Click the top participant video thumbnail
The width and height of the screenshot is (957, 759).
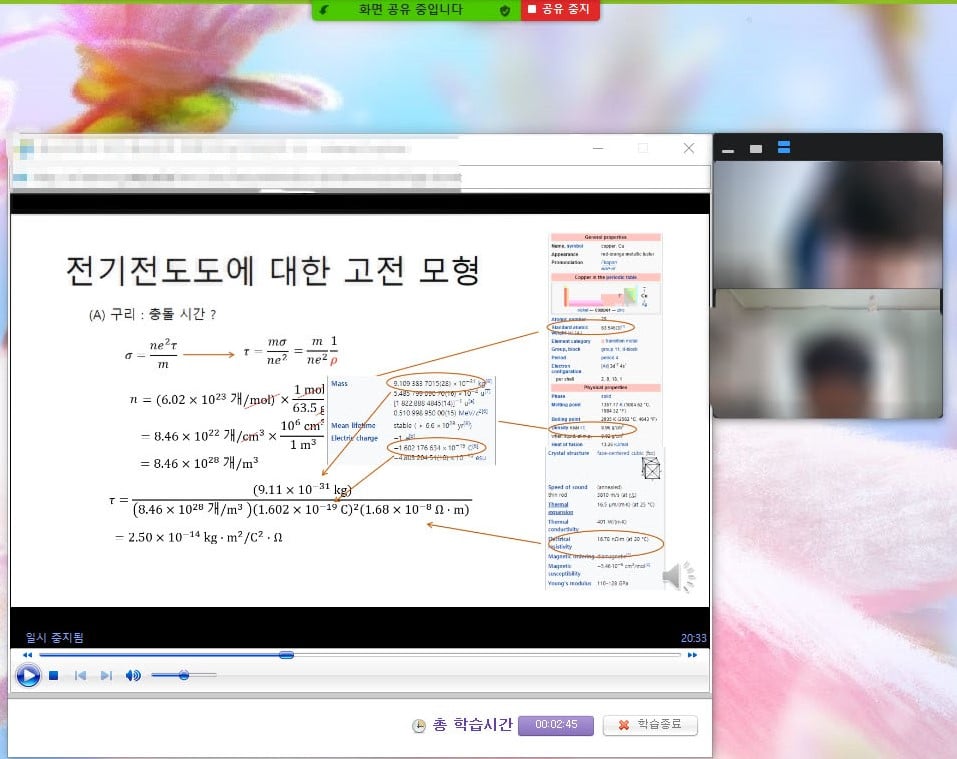click(x=828, y=224)
